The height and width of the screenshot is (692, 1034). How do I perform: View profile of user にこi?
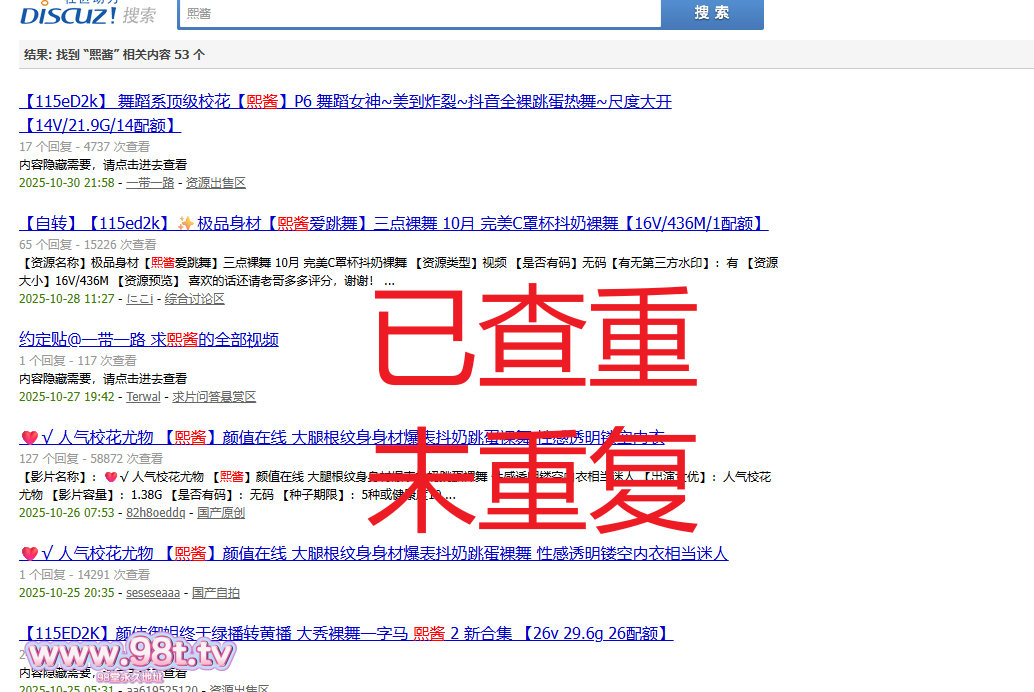139,299
